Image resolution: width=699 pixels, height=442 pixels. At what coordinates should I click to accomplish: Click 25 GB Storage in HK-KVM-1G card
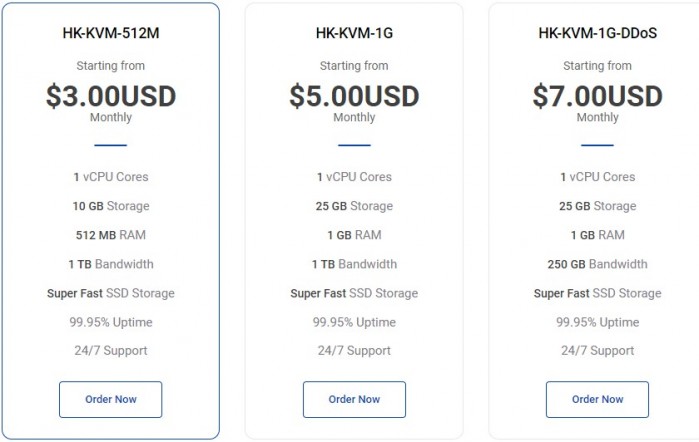(x=354, y=206)
